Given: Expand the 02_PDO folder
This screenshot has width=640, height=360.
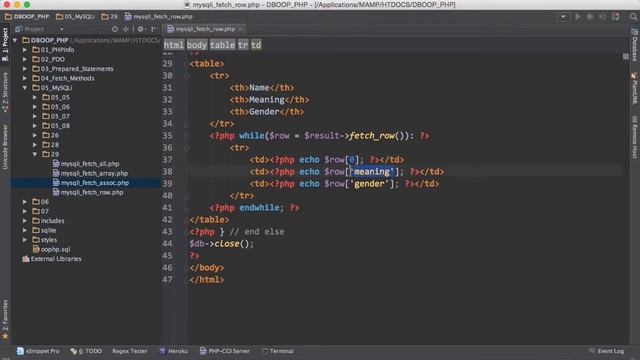Looking at the screenshot, I should (25, 59).
